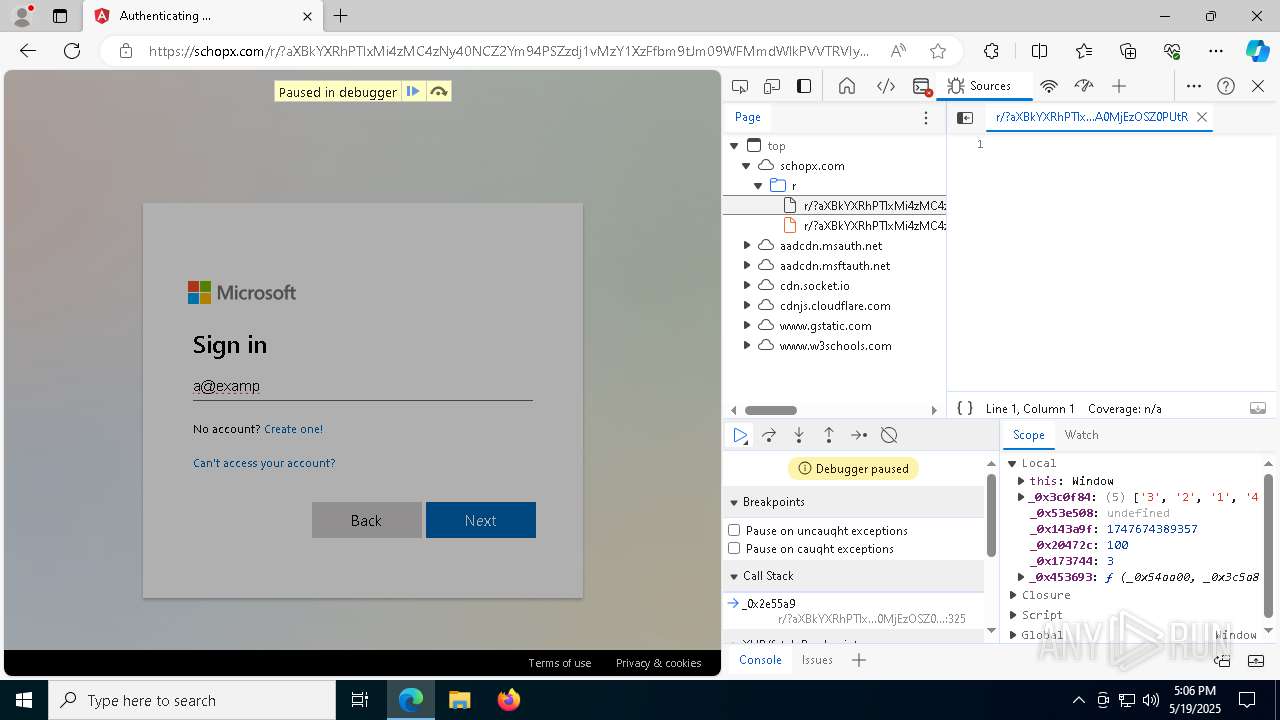Activate the inspect element picker

point(740,86)
